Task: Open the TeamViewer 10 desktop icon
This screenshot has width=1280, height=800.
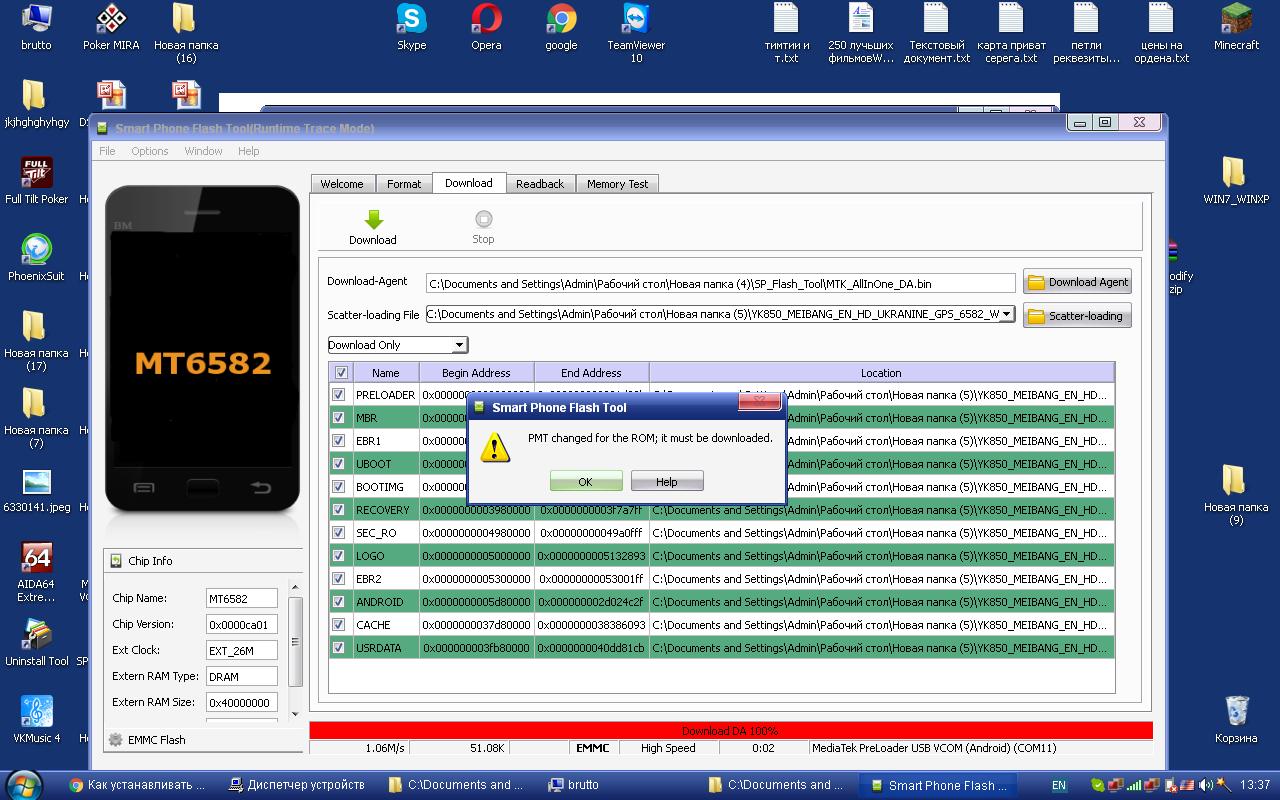Action: pyautogui.click(x=635, y=20)
